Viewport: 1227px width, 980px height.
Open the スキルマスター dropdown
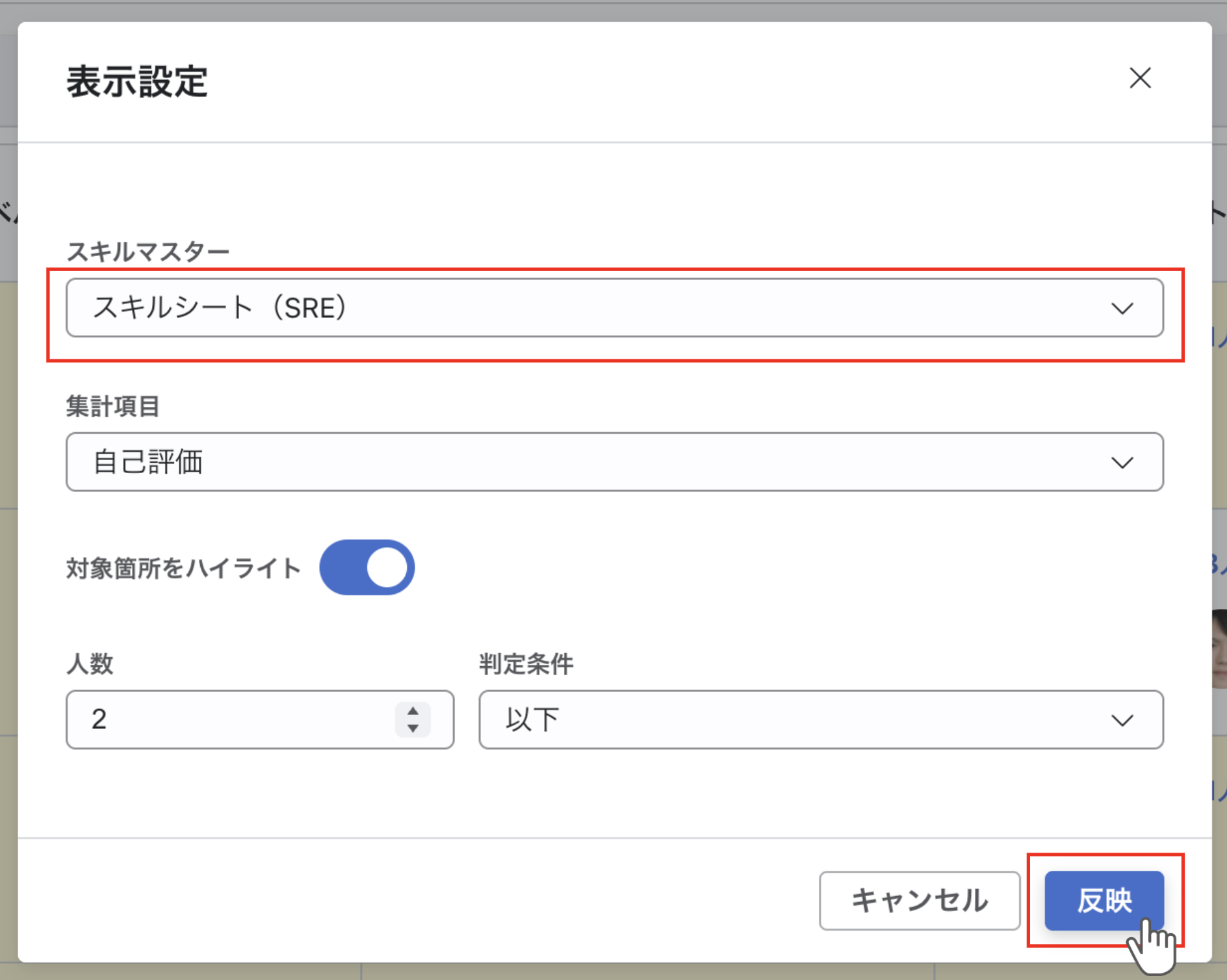(614, 308)
